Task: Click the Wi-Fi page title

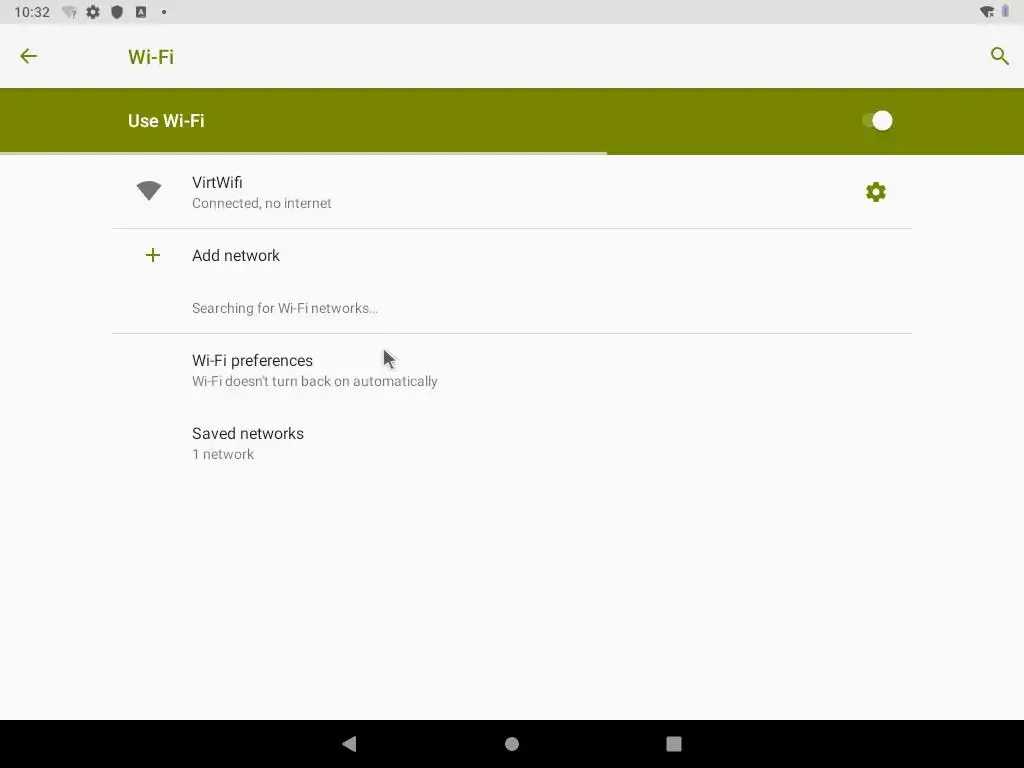Action: tap(151, 57)
